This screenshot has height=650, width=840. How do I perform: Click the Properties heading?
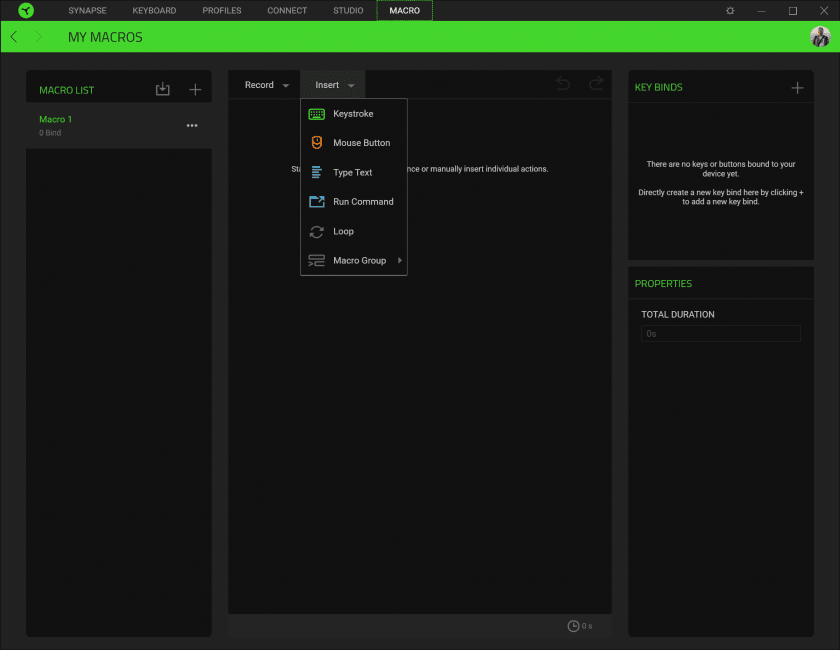(x=663, y=283)
